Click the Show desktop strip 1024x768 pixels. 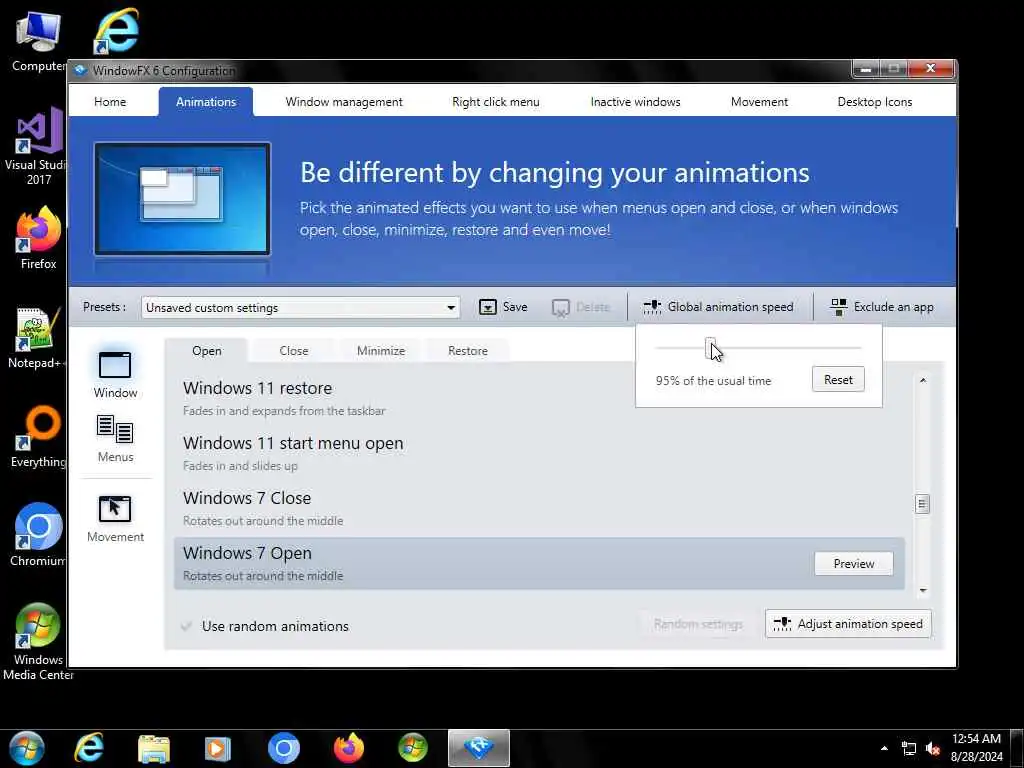point(1017,748)
